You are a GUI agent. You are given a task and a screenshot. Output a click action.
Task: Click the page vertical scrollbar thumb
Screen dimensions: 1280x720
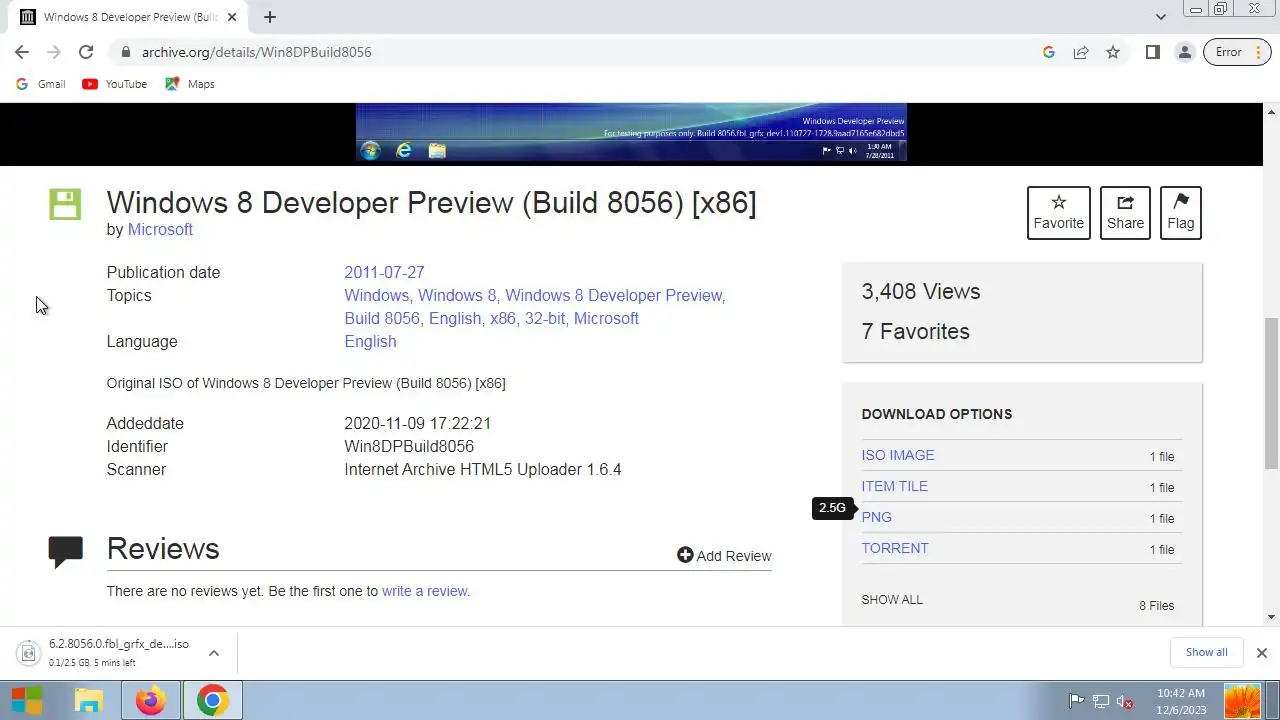click(x=1271, y=392)
